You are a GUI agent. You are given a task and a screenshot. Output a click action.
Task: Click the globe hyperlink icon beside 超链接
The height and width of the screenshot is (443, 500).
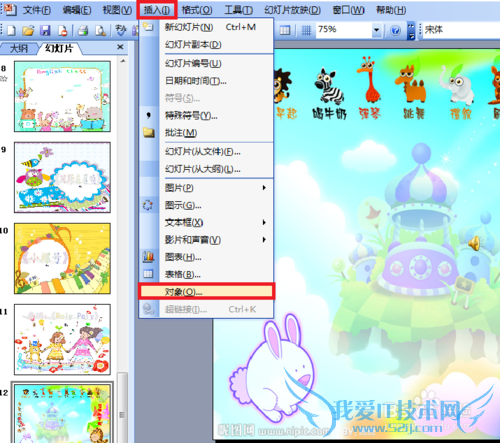pos(148,309)
